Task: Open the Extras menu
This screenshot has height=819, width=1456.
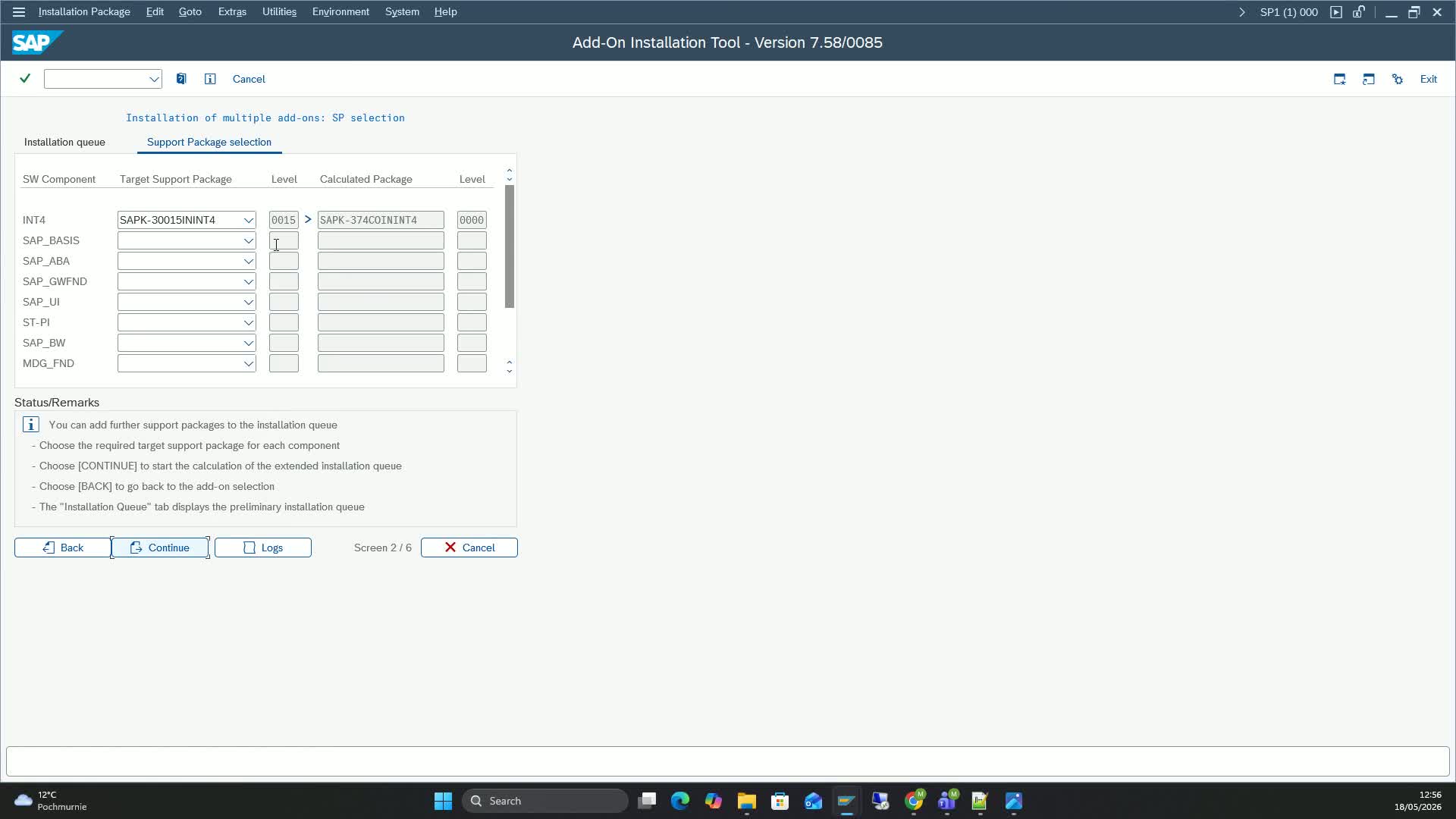Action: click(232, 12)
